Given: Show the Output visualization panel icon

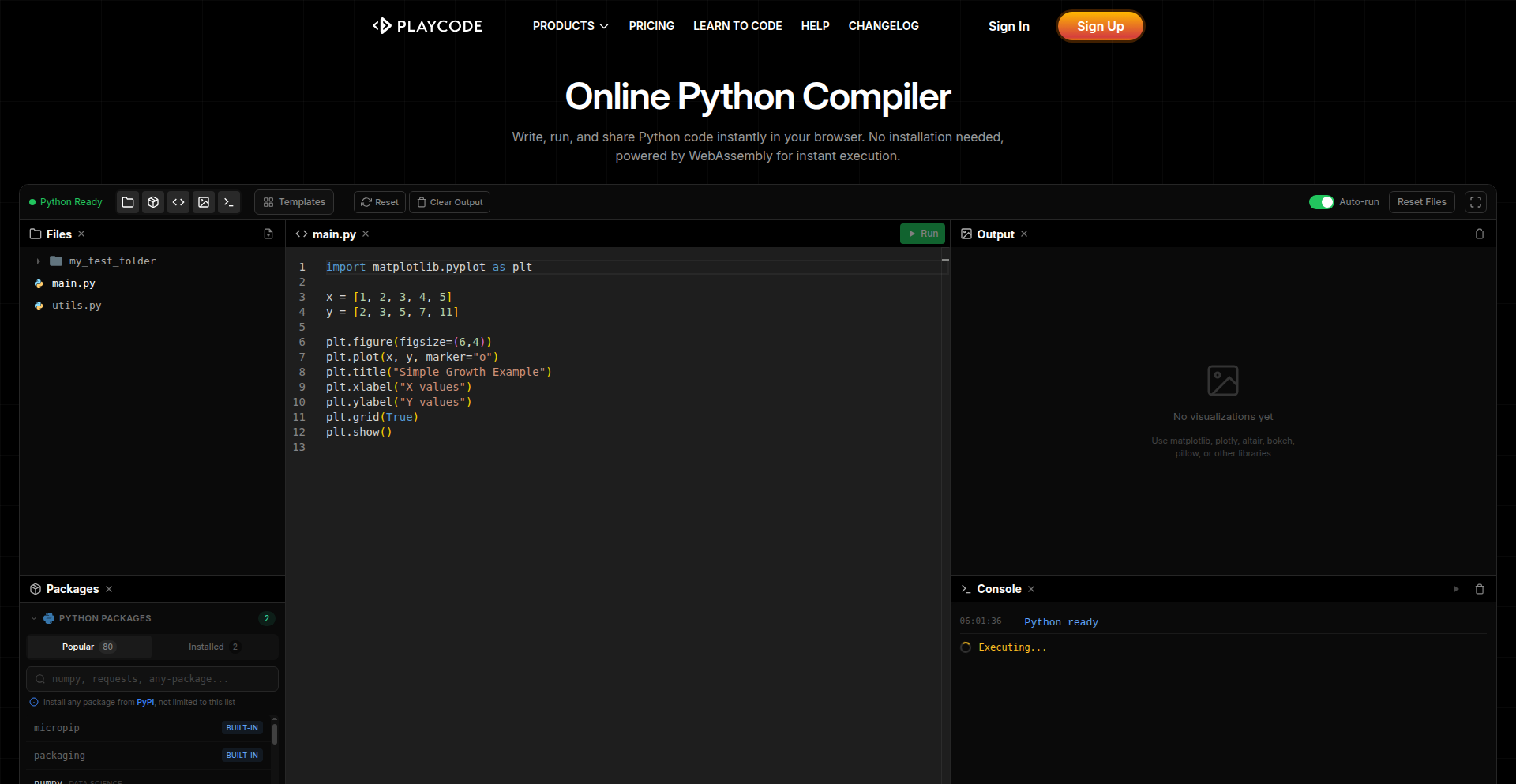Looking at the screenshot, I should [x=204, y=202].
